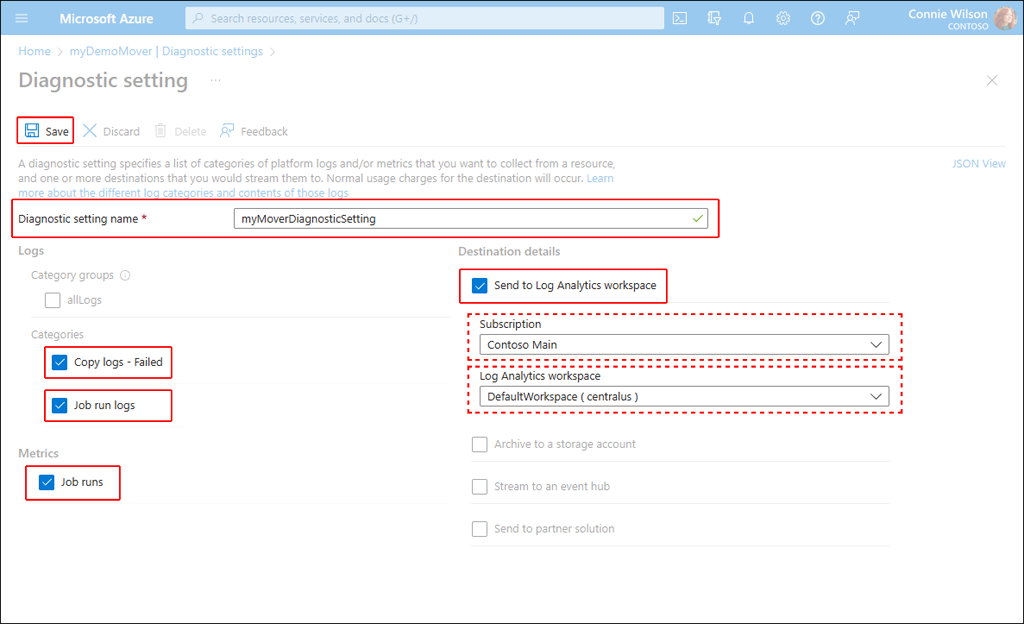Open the Subscription dropdown Contoso Main
Viewport: 1024px width, 624px height.
point(684,345)
